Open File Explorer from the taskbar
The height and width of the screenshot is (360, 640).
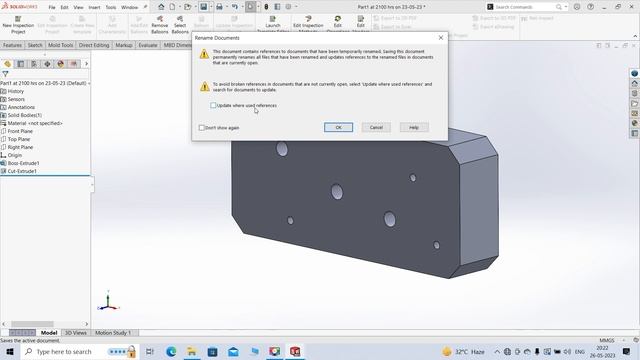coord(191,351)
